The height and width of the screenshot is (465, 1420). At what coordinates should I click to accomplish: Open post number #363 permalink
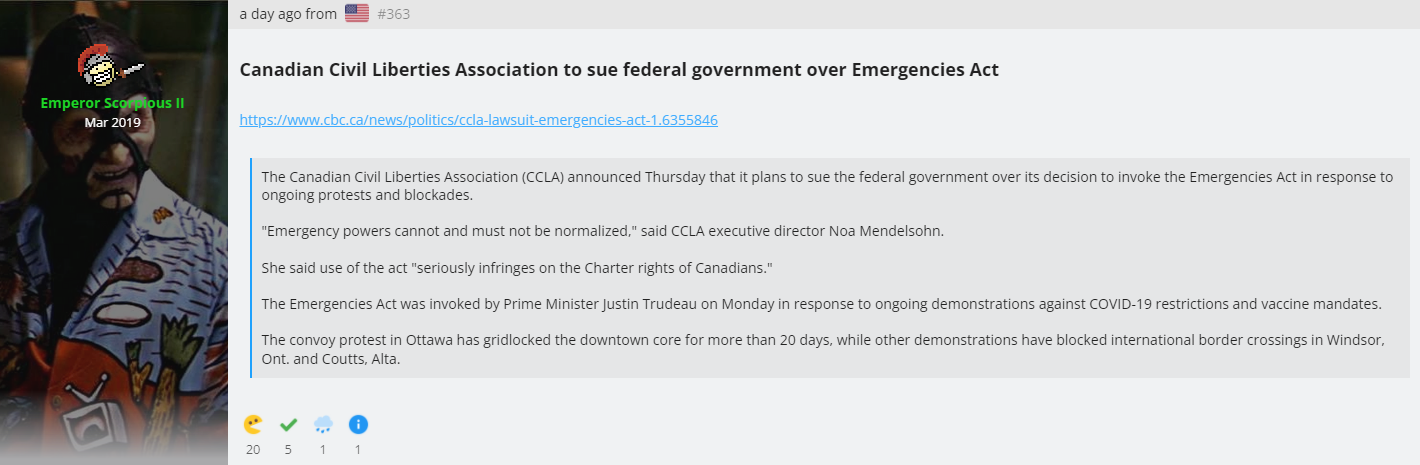[394, 14]
